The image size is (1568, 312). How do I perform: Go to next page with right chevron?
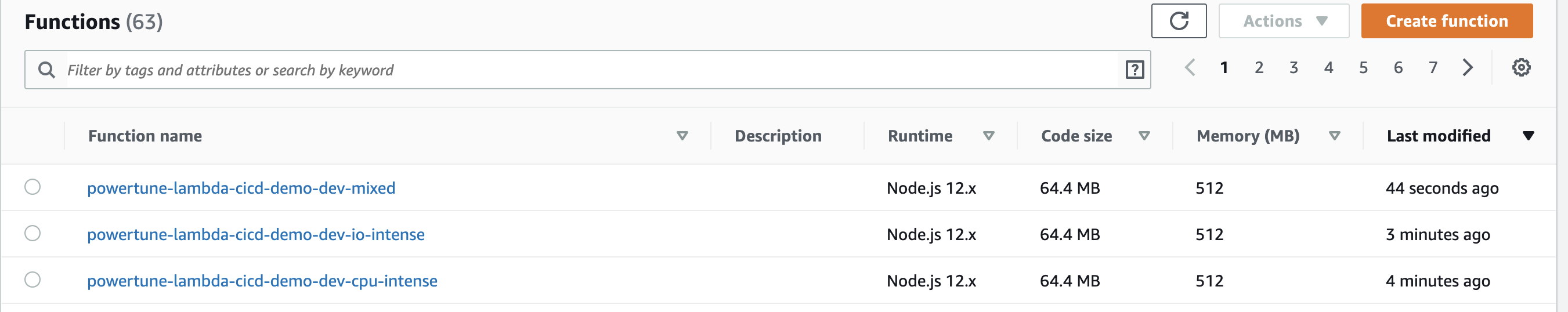[x=1468, y=67]
